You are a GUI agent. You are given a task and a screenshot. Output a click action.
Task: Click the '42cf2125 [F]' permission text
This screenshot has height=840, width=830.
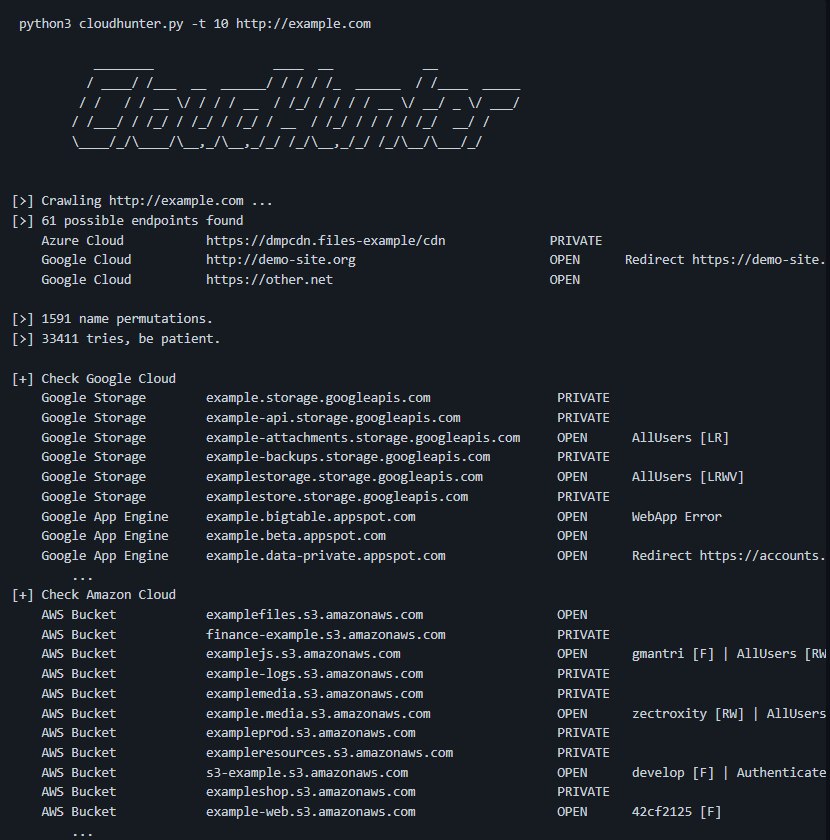click(x=676, y=812)
